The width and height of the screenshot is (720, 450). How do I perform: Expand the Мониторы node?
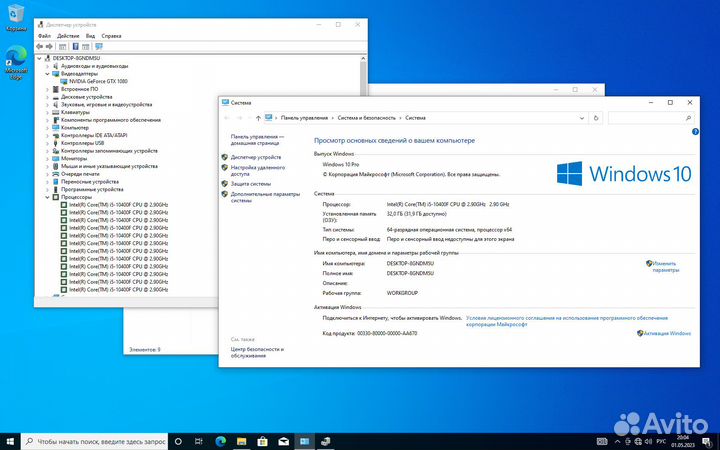(47, 158)
